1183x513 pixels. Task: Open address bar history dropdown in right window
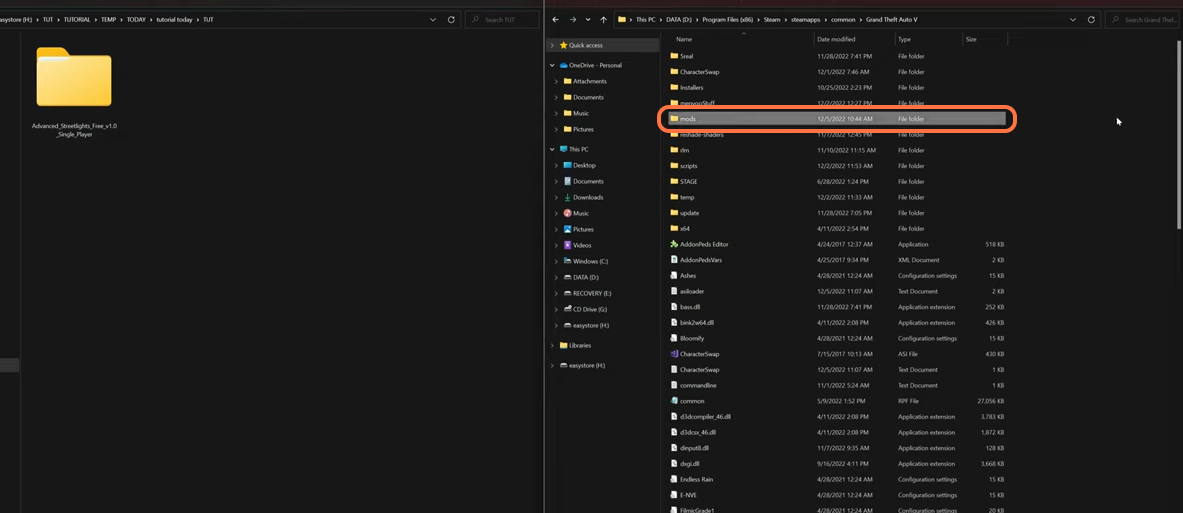pos(1073,19)
